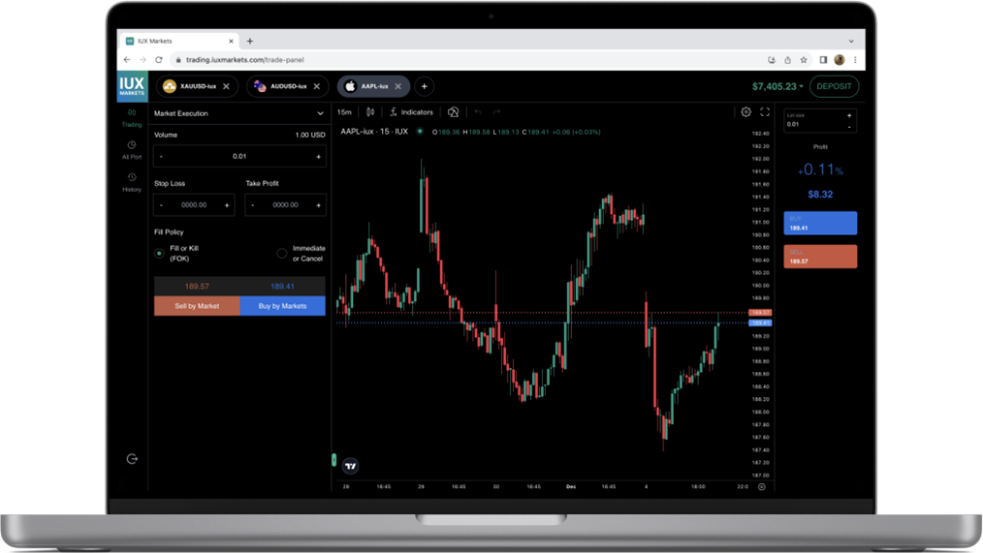Image resolution: width=983 pixels, height=553 pixels.
Task: Open the Indicators menu
Action: (411, 112)
